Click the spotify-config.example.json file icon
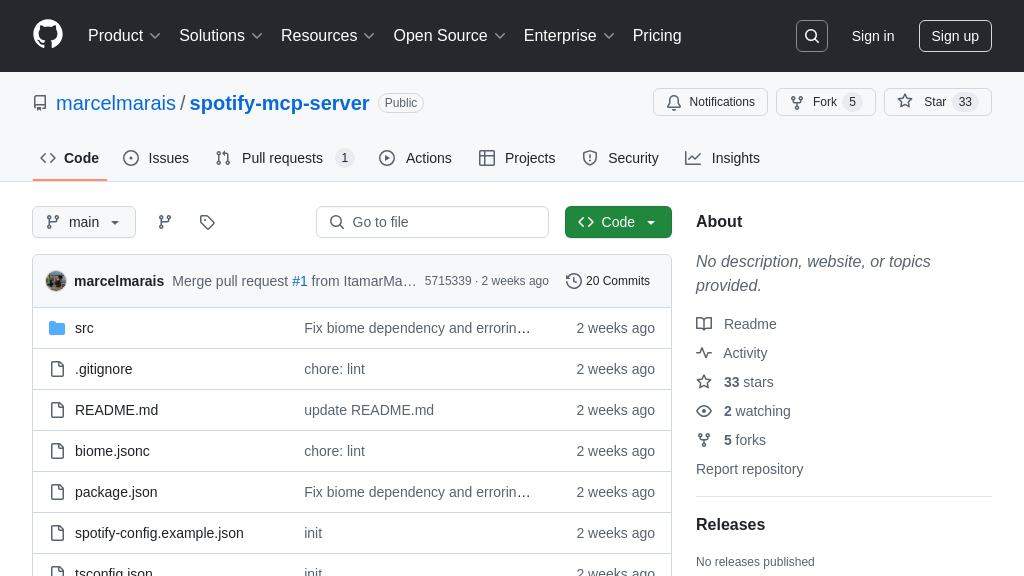 pyautogui.click(x=57, y=533)
